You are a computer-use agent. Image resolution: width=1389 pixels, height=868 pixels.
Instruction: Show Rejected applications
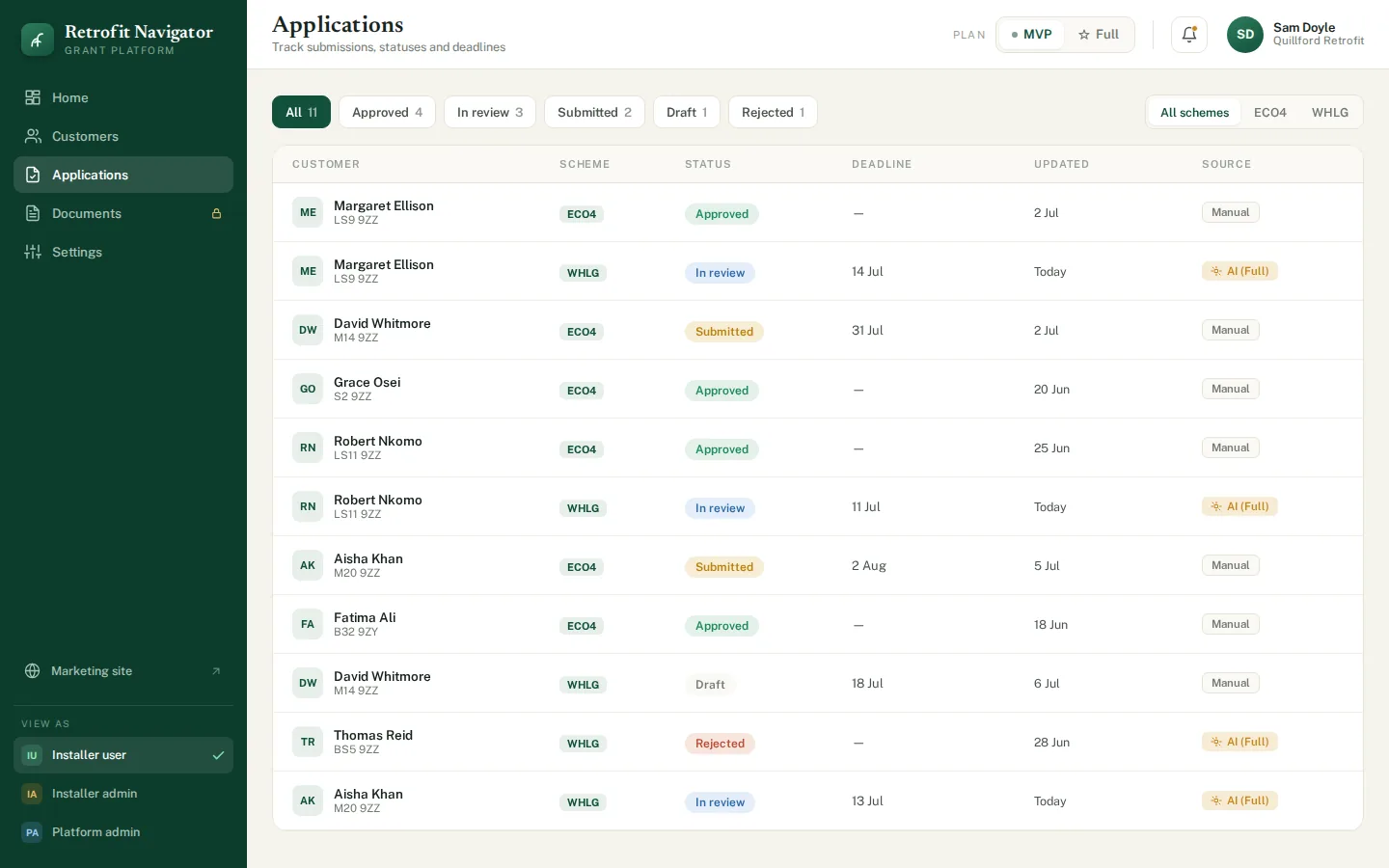[x=773, y=112]
